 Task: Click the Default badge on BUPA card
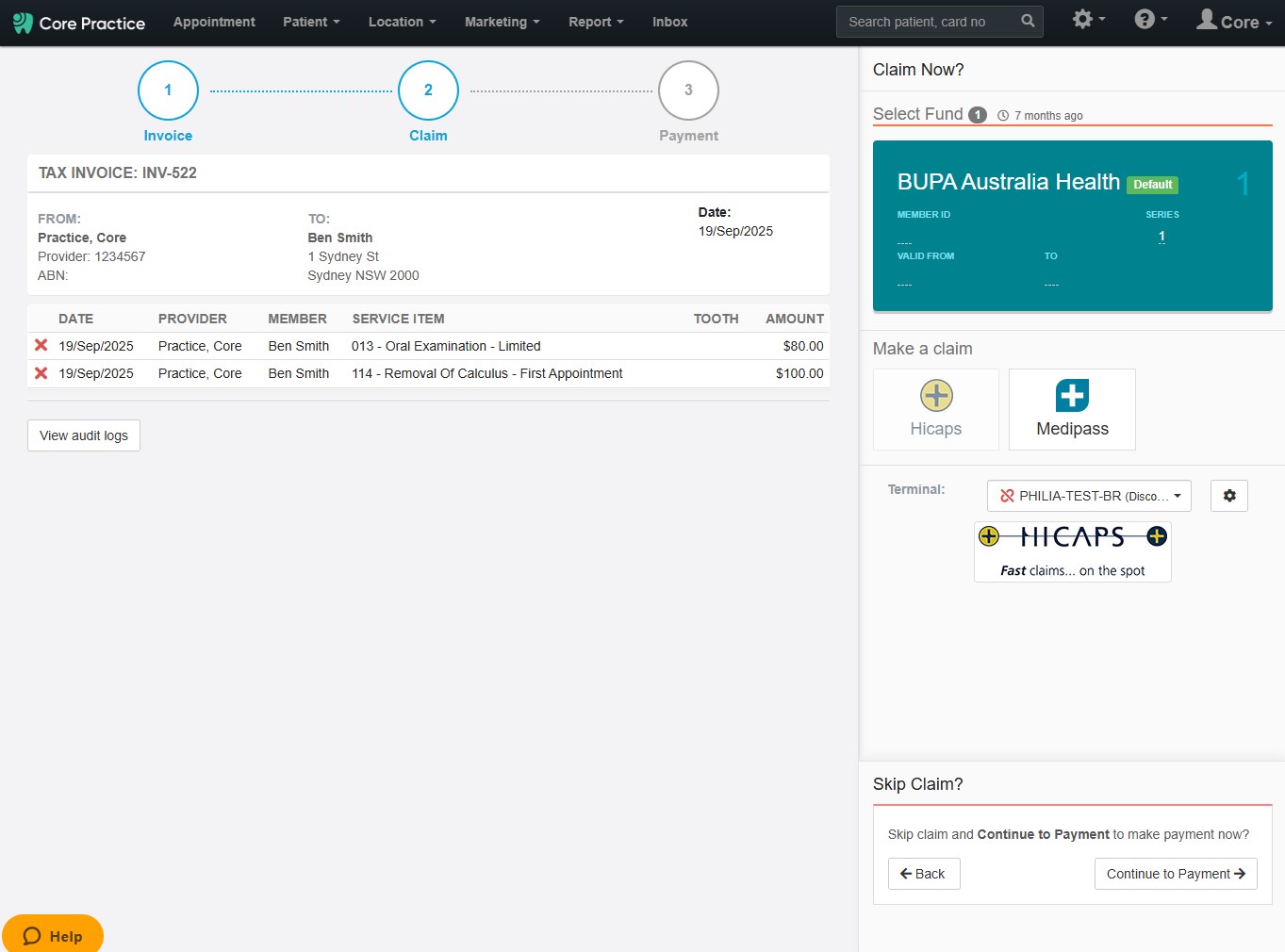point(1152,185)
